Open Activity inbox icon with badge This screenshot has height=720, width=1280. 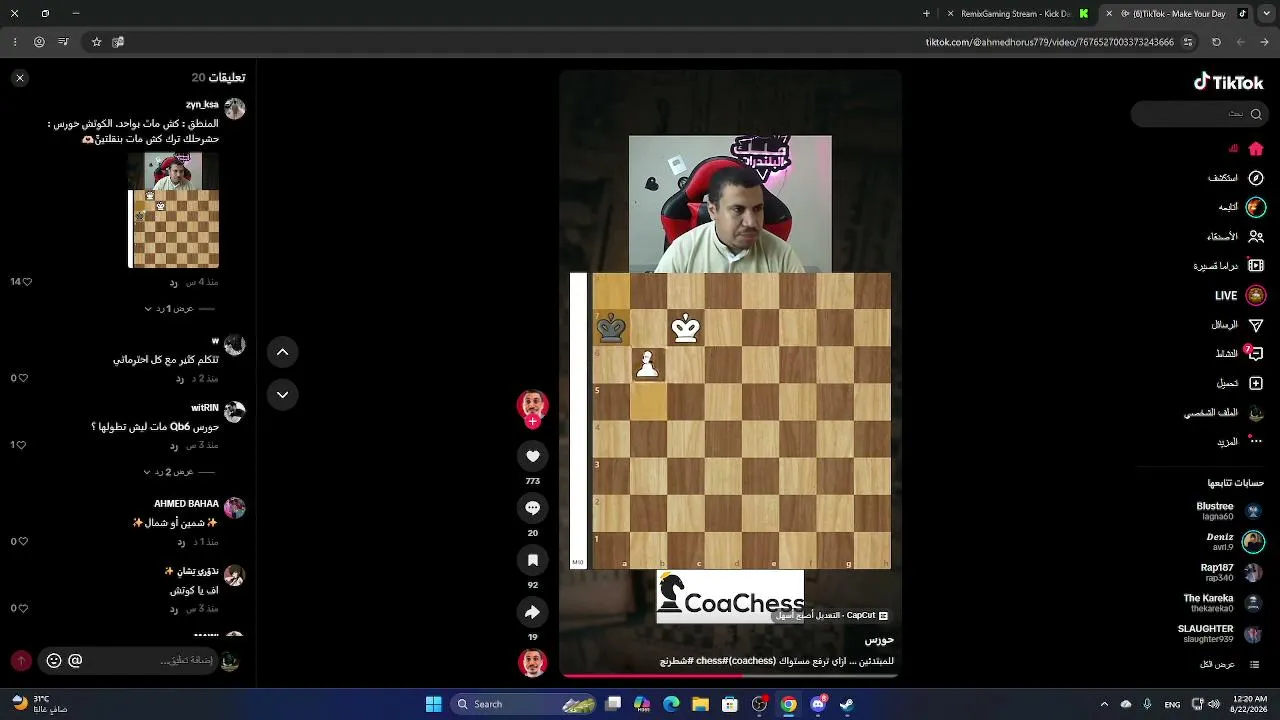[1256, 353]
